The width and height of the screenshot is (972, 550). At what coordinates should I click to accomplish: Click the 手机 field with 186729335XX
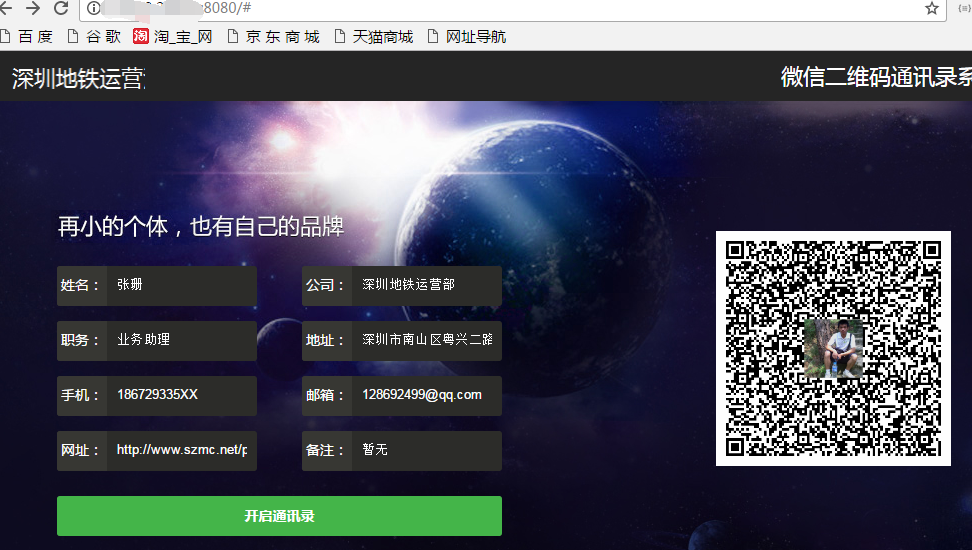182,395
